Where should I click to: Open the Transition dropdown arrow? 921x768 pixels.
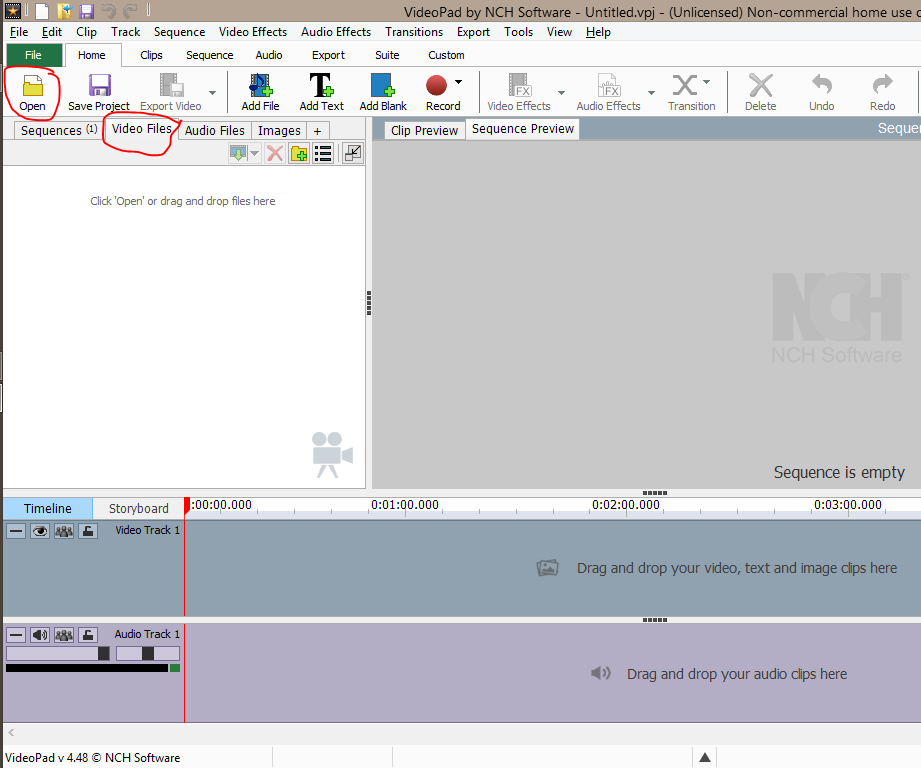coord(707,82)
